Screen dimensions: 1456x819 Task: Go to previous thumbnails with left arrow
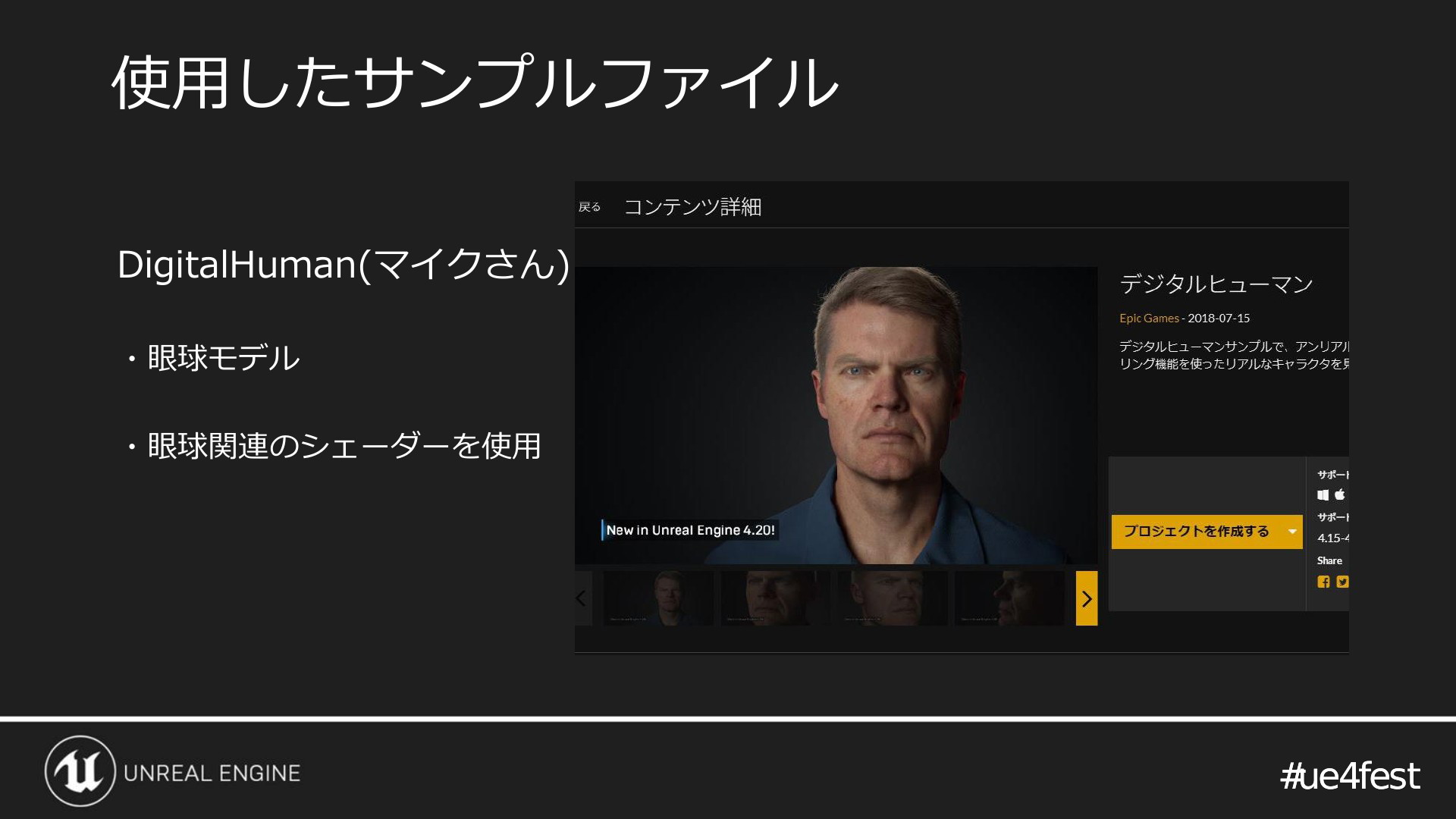tap(582, 598)
